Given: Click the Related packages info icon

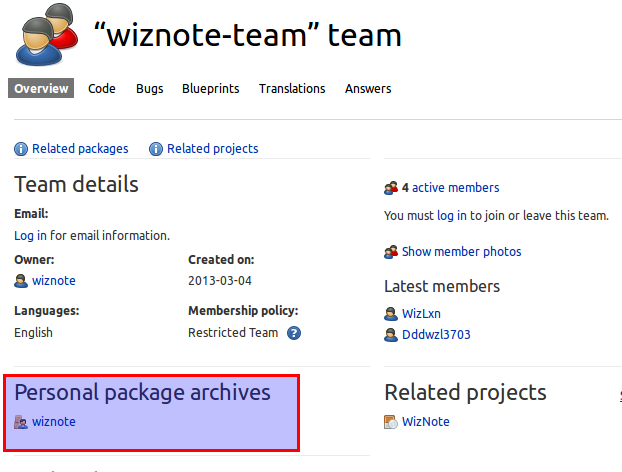Looking at the screenshot, I should [21, 149].
